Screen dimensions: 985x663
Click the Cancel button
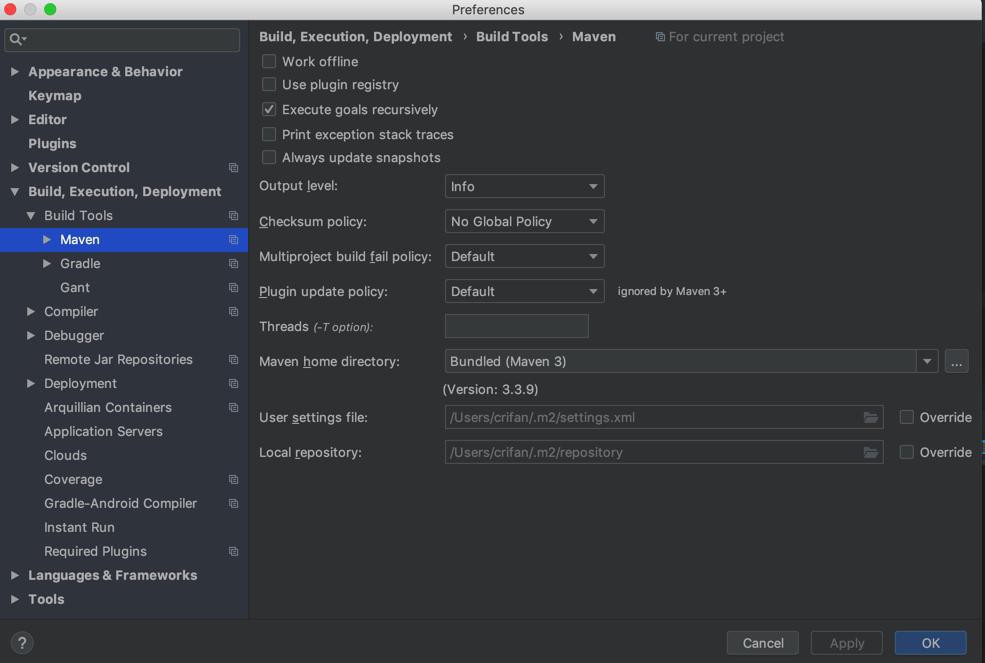click(762, 643)
